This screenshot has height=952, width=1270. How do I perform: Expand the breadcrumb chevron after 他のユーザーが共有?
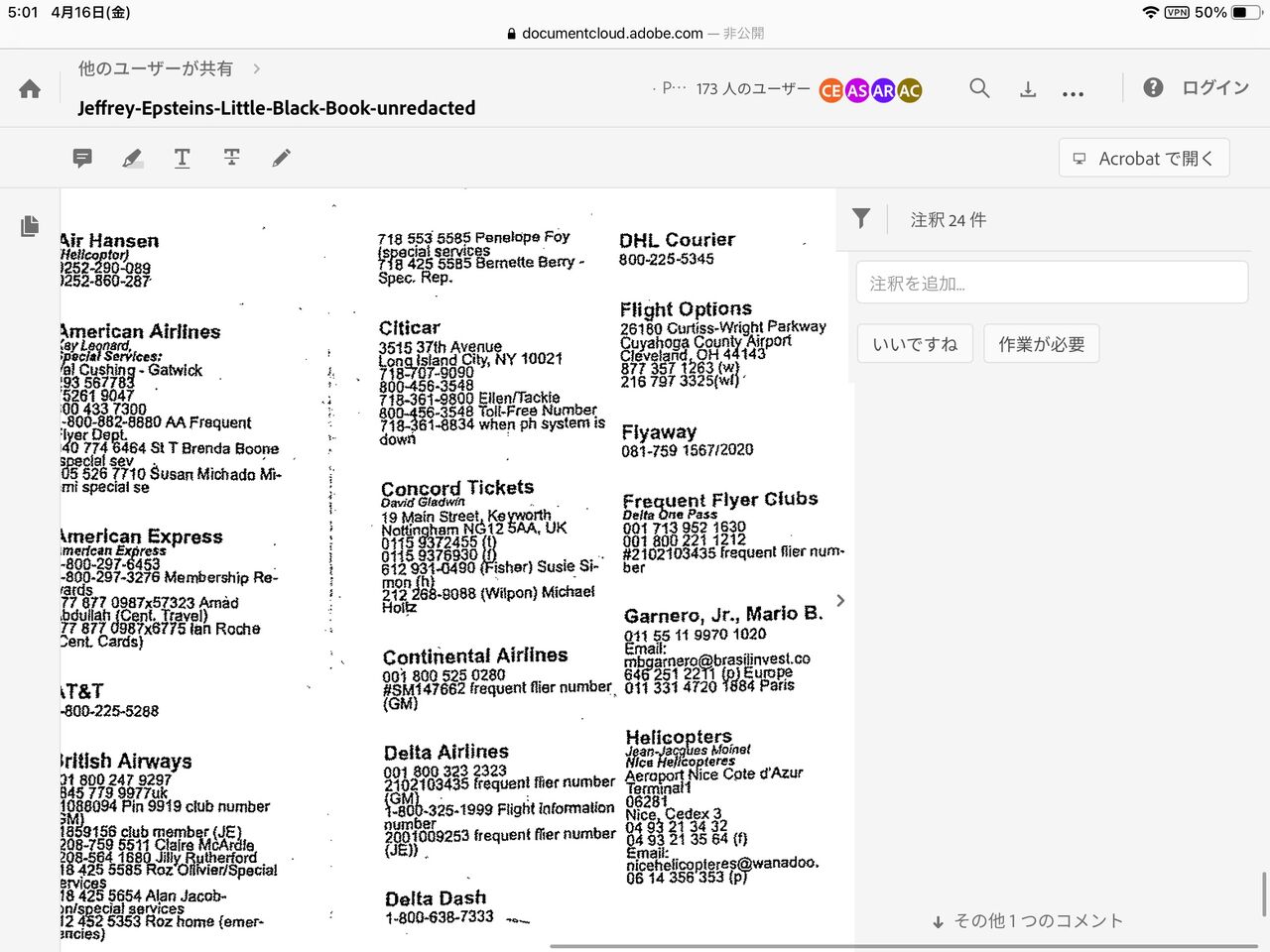pos(257,68)
